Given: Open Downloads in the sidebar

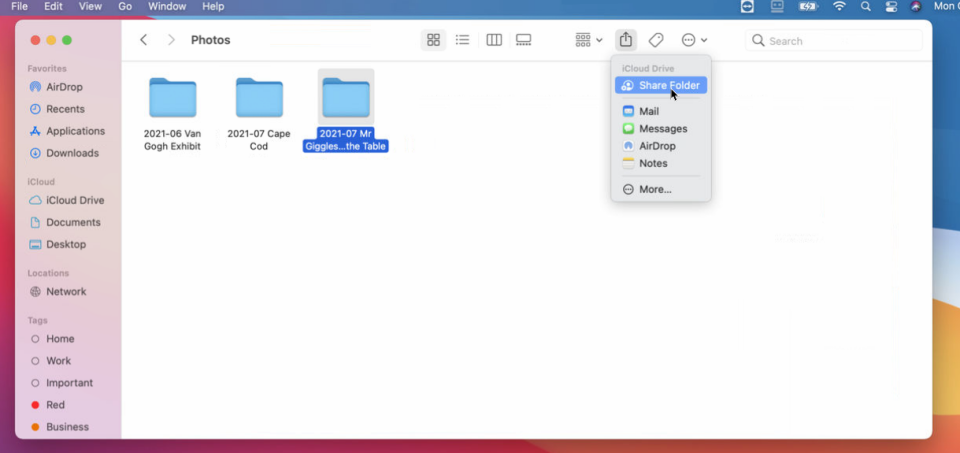Looking at the screenshot, I should 72,153.
